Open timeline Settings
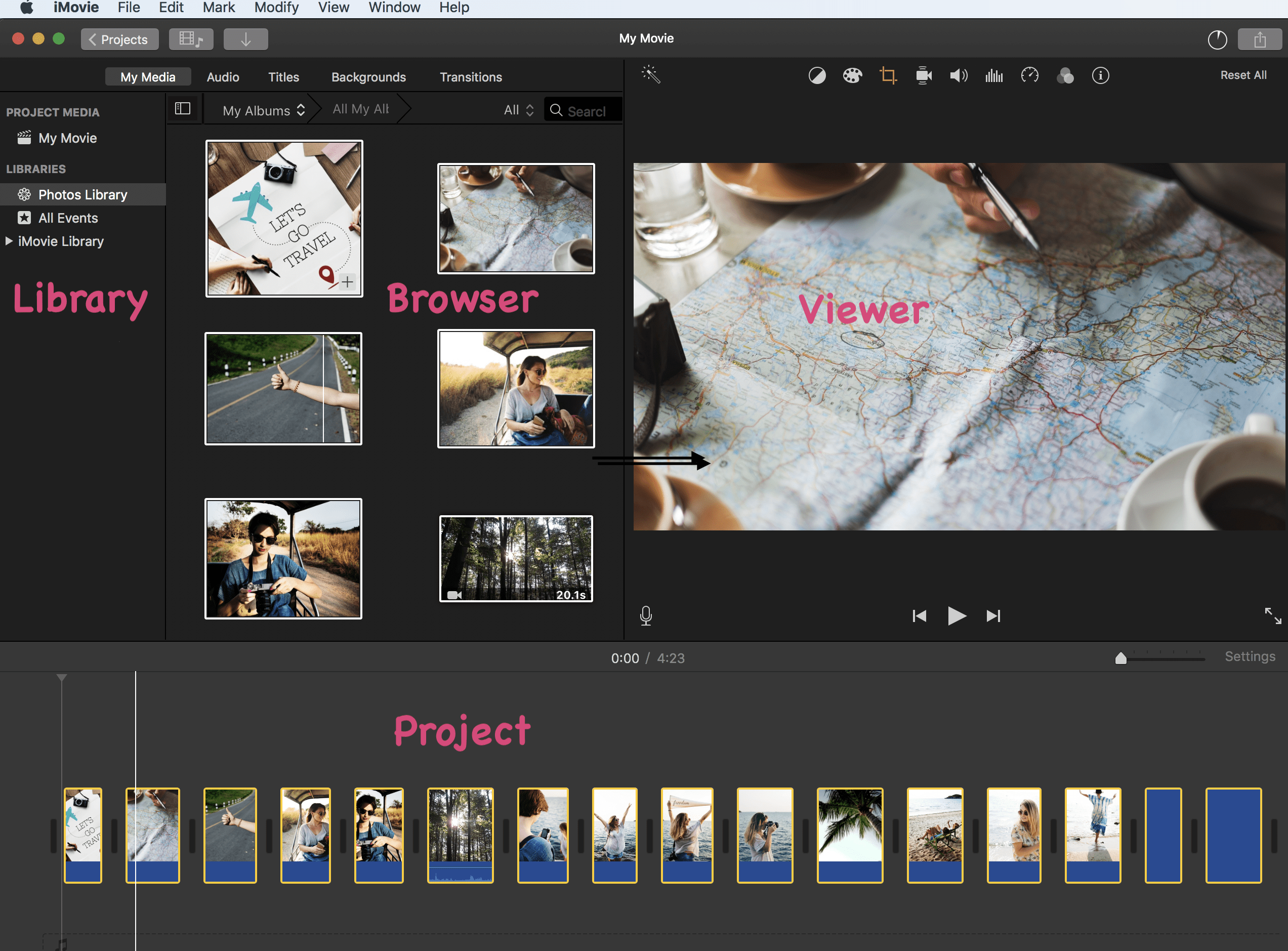This screenshot has width=1288, height=951. tap(1250, 657)
